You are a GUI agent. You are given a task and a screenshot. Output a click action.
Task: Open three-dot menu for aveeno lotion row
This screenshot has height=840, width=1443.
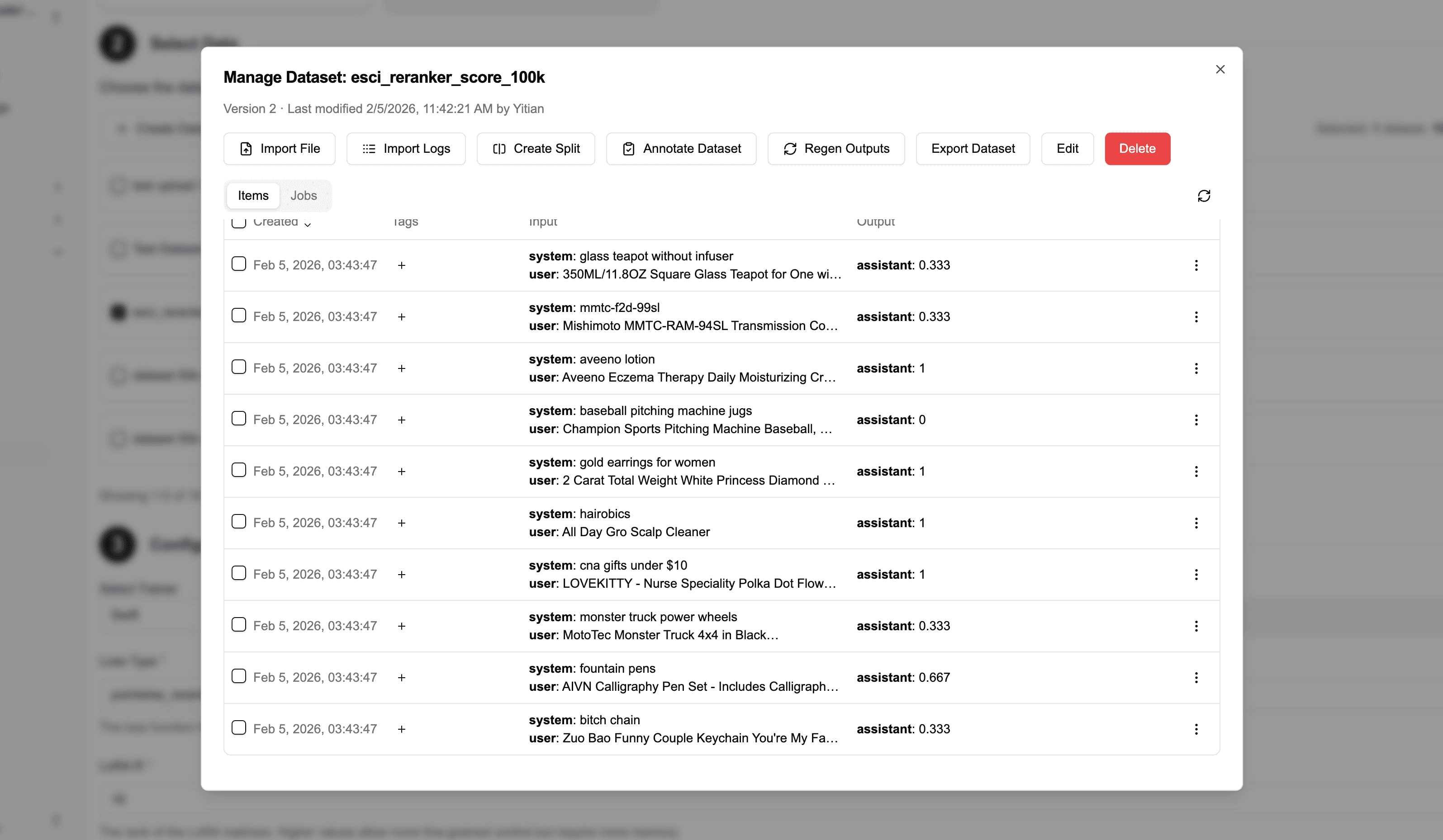(1196, 368)
